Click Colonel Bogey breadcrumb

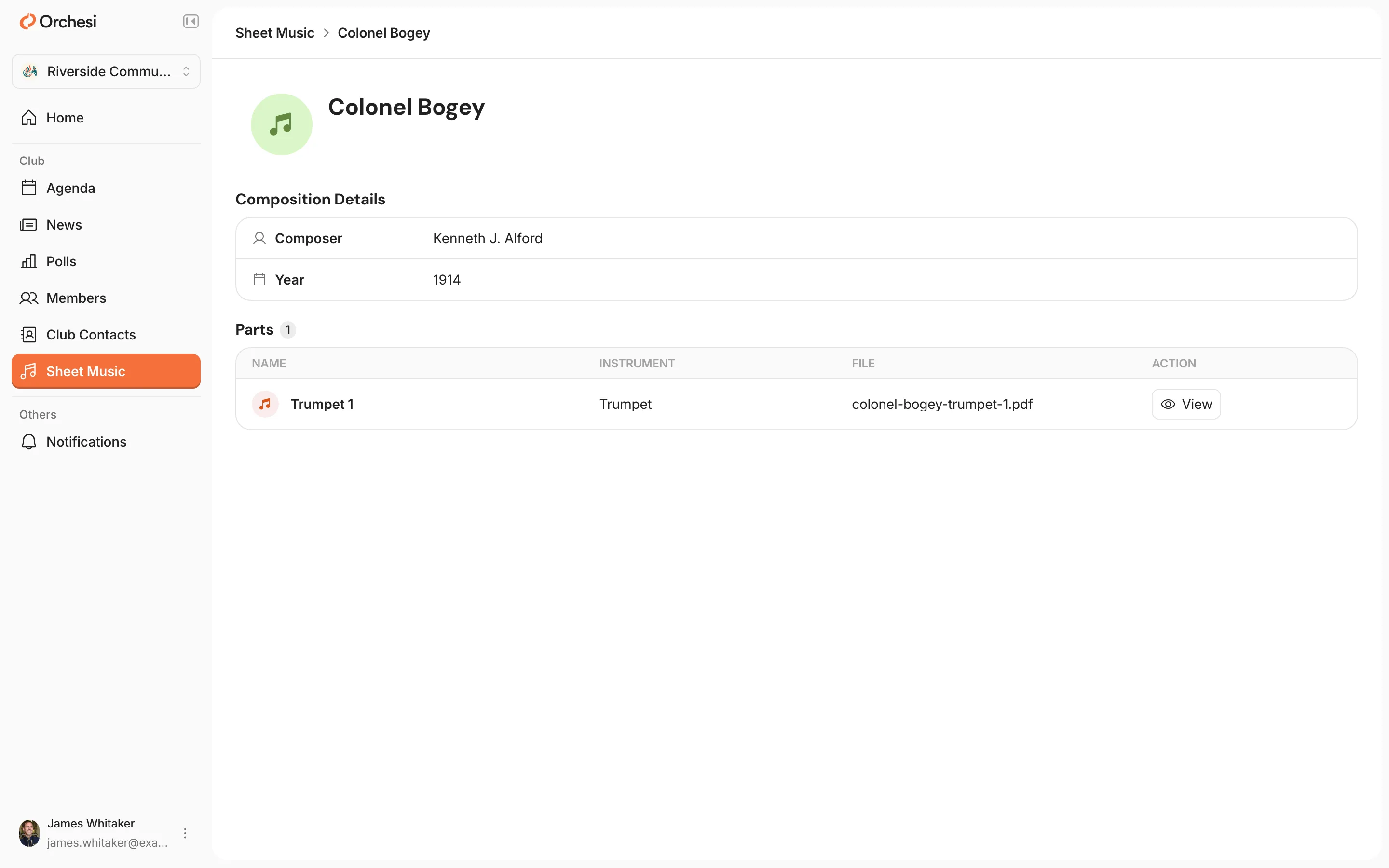pyautogui.click(x=383, y=33)
